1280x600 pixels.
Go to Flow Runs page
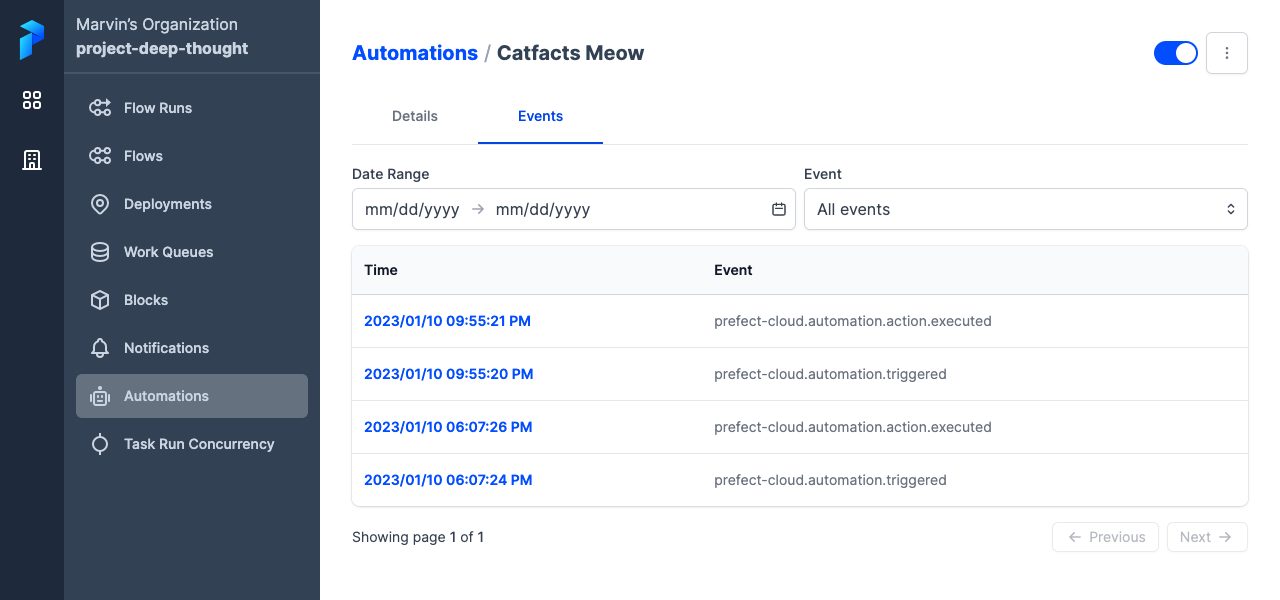pyautogui.click(x=192, y=108)
